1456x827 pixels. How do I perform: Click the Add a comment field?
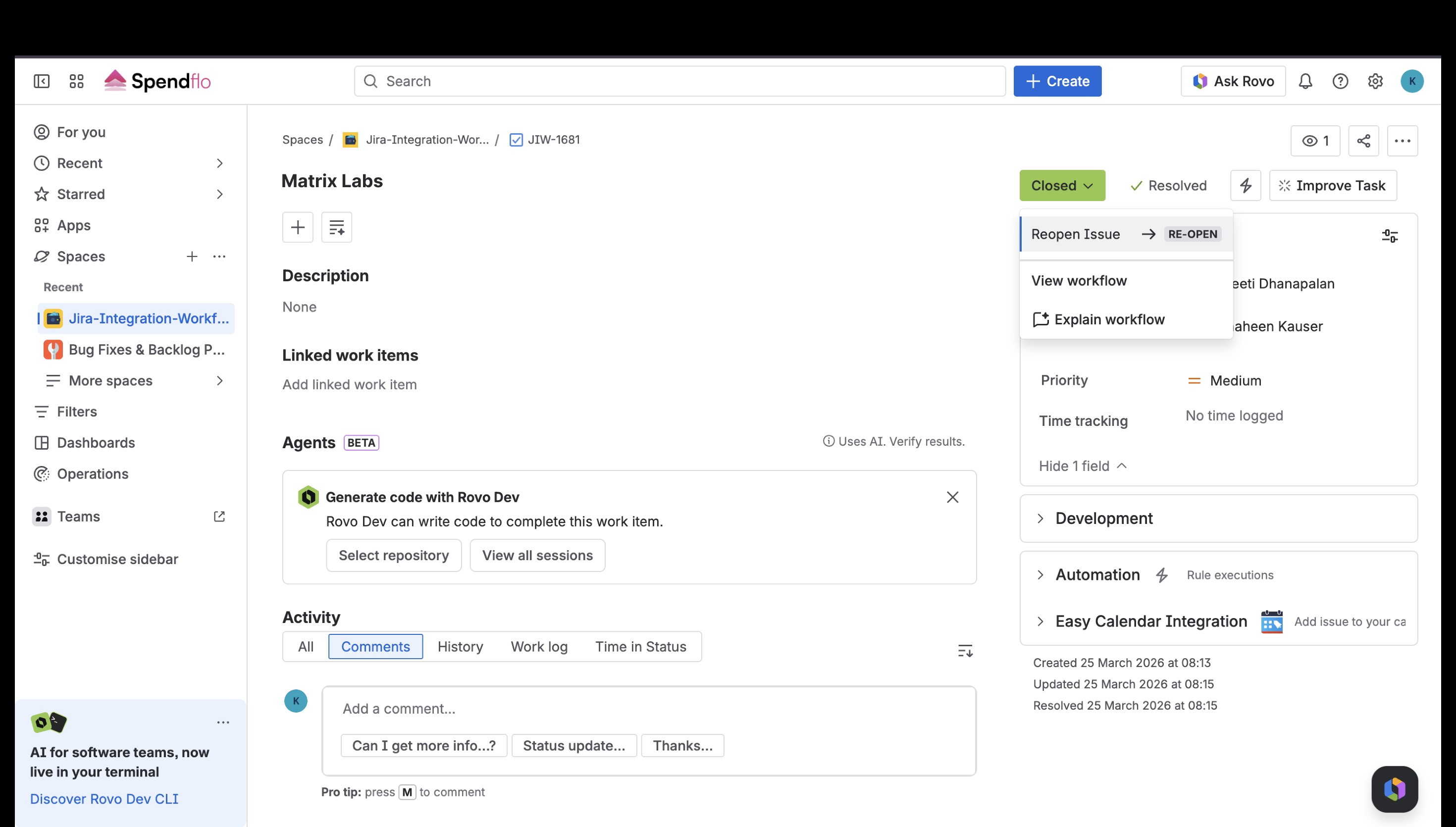point(648,708)
